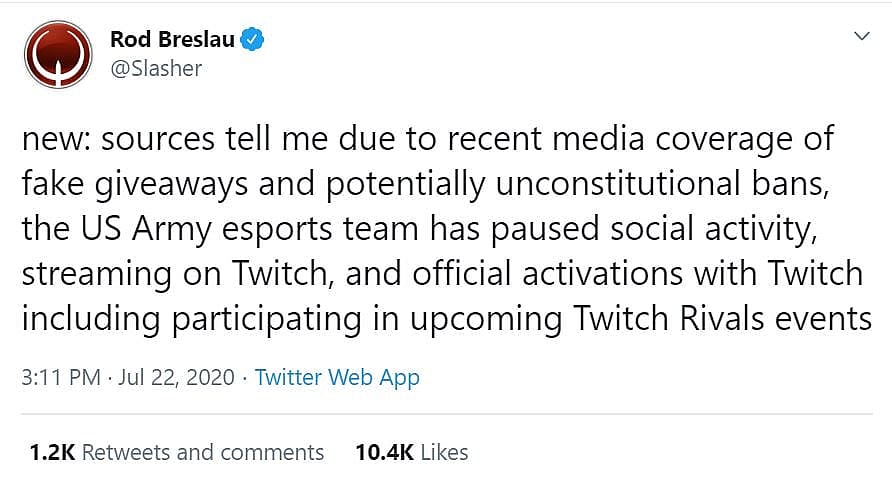Visit the @Slasher handle link

[156, 68]
